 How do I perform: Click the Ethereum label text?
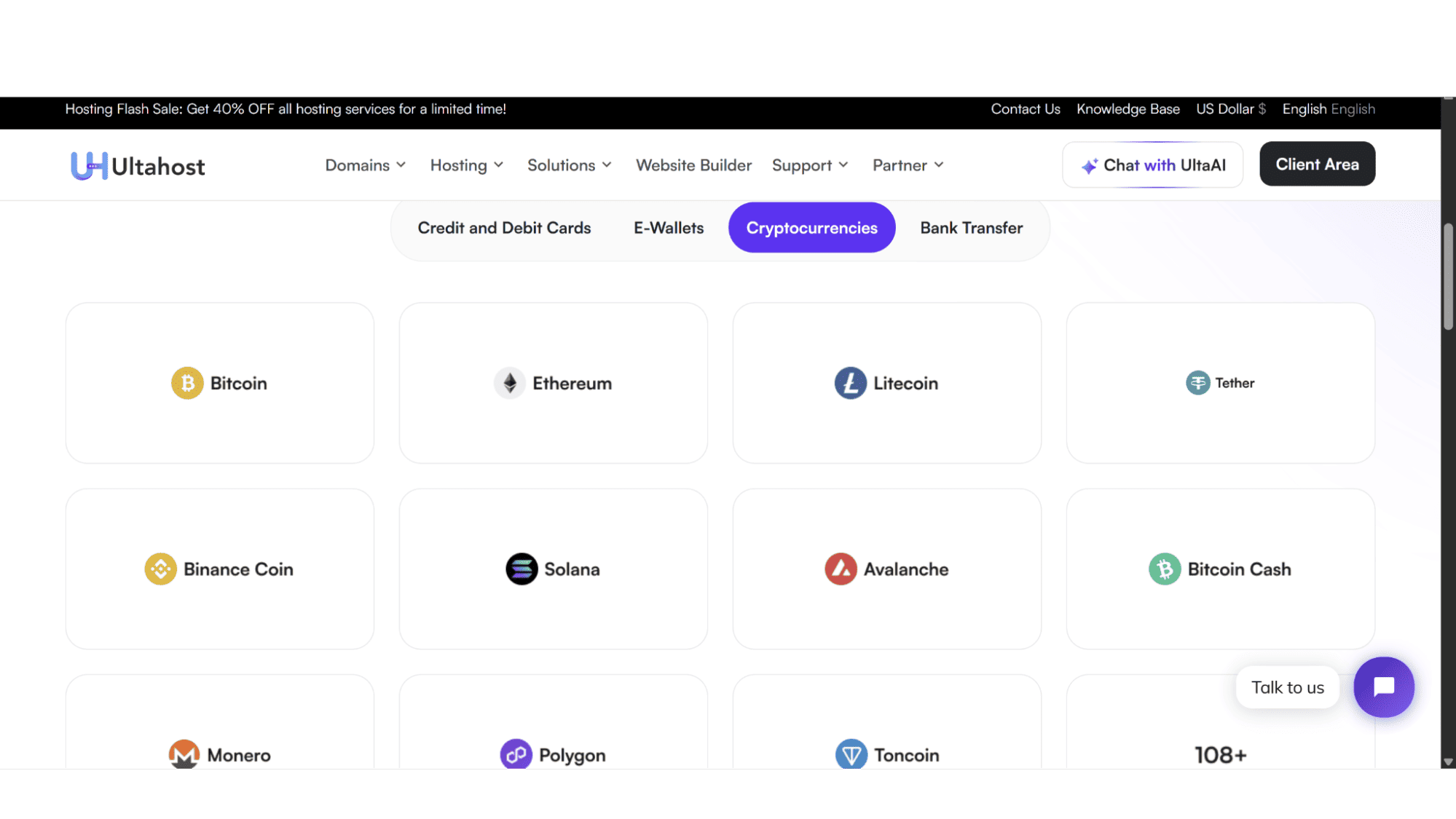point(572,384)
